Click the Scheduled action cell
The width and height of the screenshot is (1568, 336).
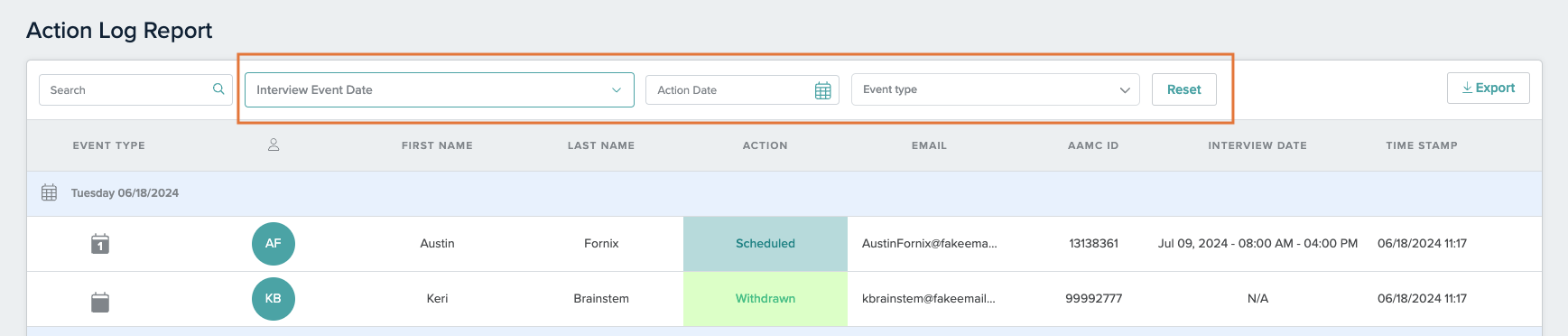765,244
